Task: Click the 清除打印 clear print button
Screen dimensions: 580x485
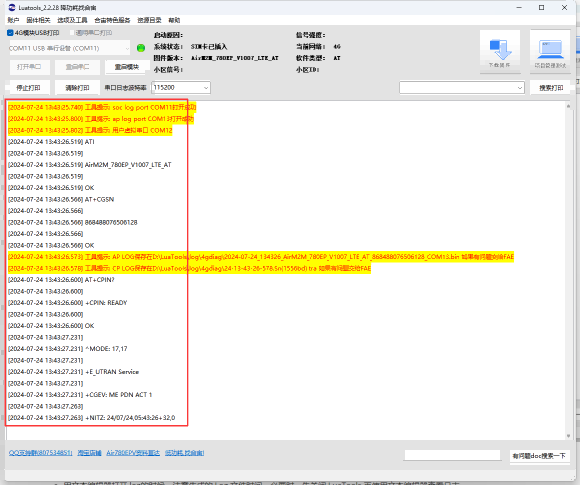Action: [77, 88]
